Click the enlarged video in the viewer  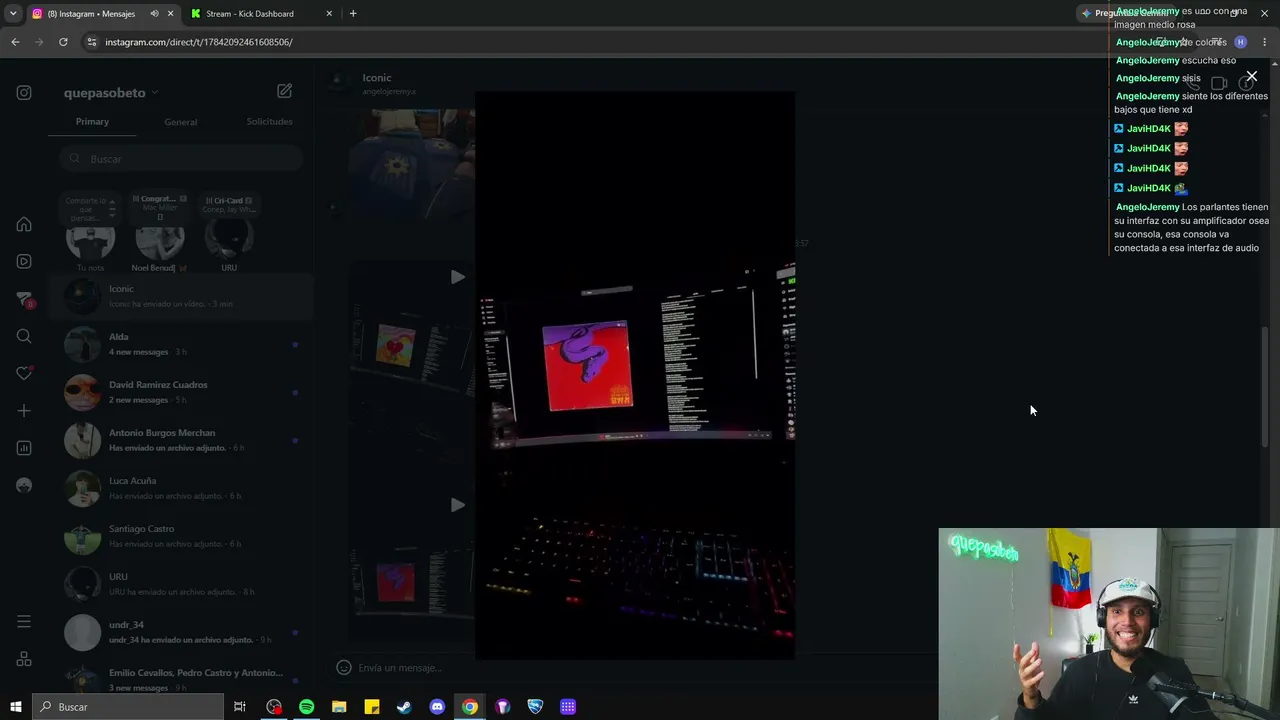point(635,375)
